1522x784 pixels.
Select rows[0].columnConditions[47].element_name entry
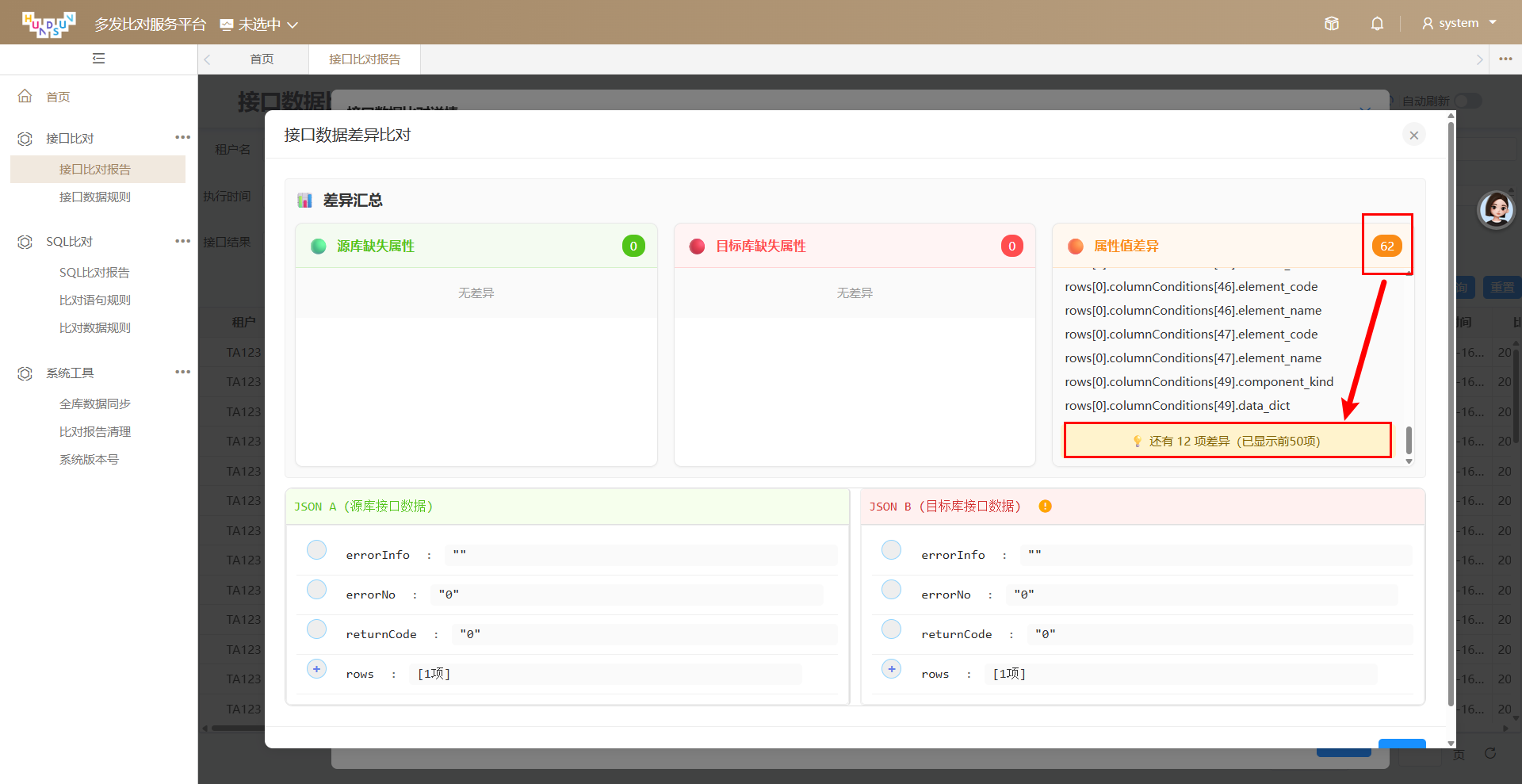pyautogui.click(x=1193, y=358)
